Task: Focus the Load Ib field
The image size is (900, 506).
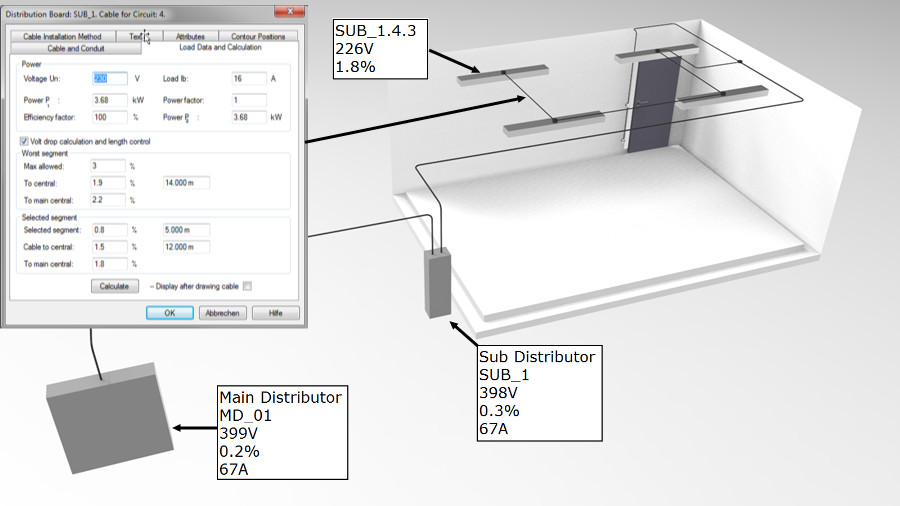Action: pyautogui.click(x=247, y=78)
